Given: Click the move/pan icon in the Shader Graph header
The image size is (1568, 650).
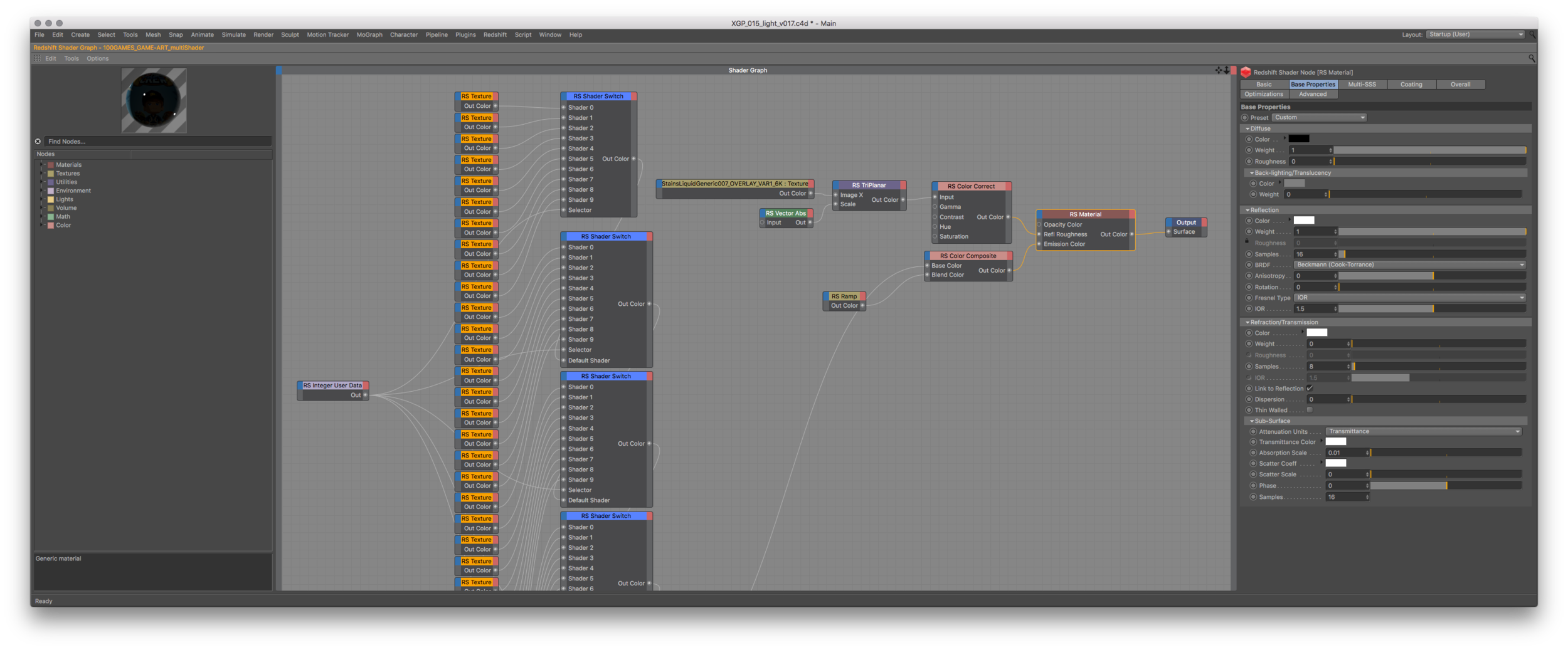Looking at the screenshot, I should click(1218, 70).
